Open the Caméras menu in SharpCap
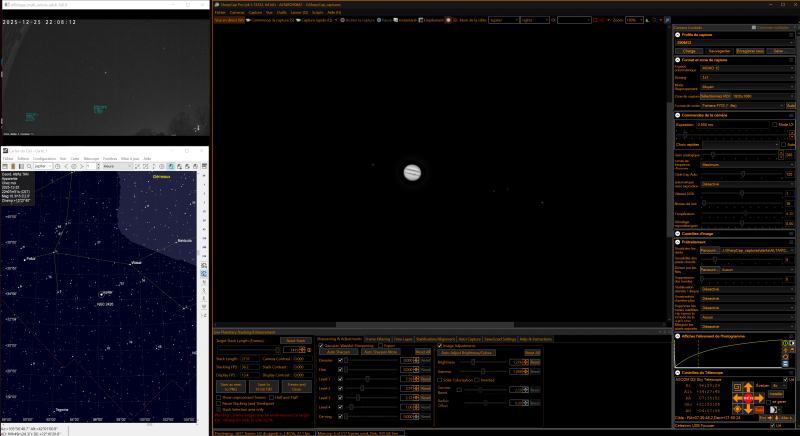The height and width of the screenshot is (436, 800). 237,12
